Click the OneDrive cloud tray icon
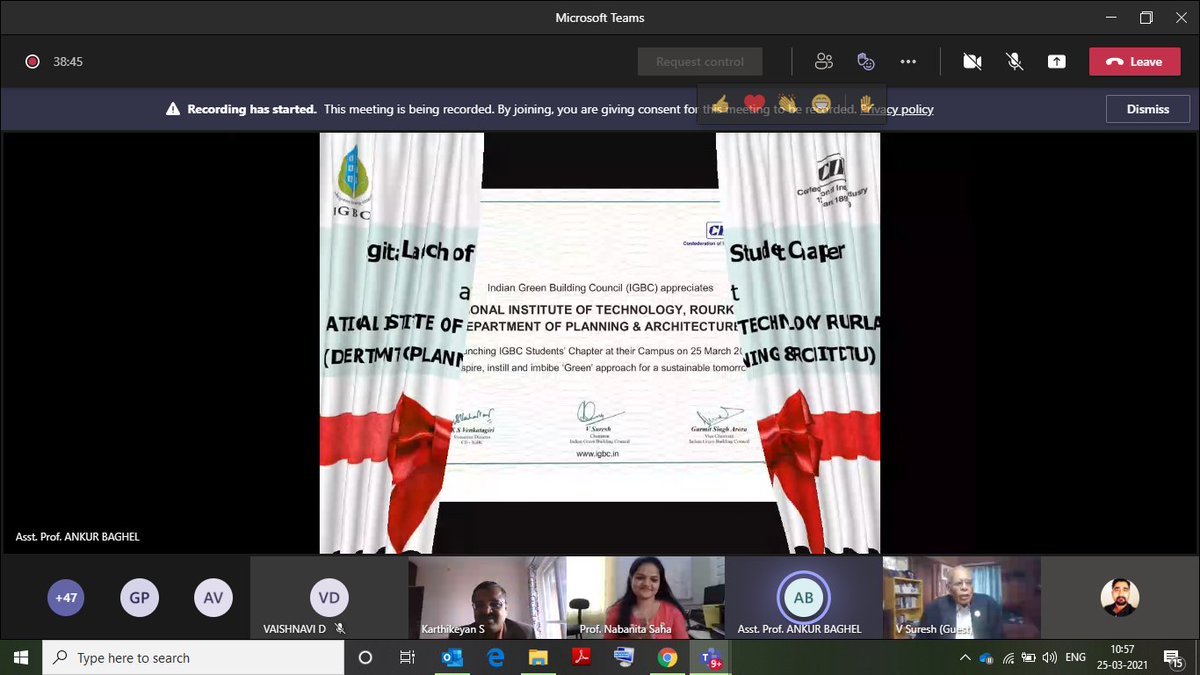1200x675 pixels. pos(986,658)
